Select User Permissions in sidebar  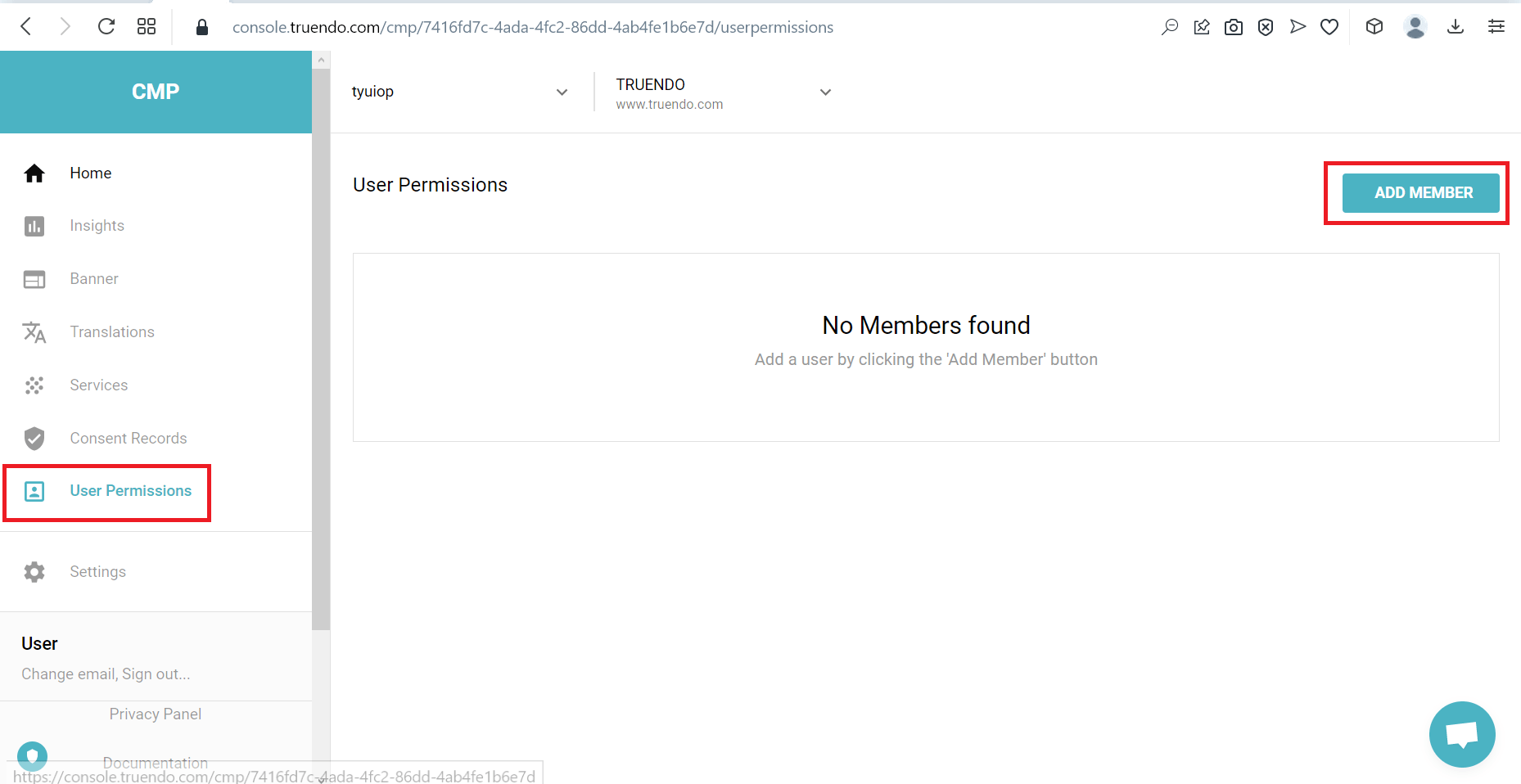pyautogui.click(x=131, y=491)
